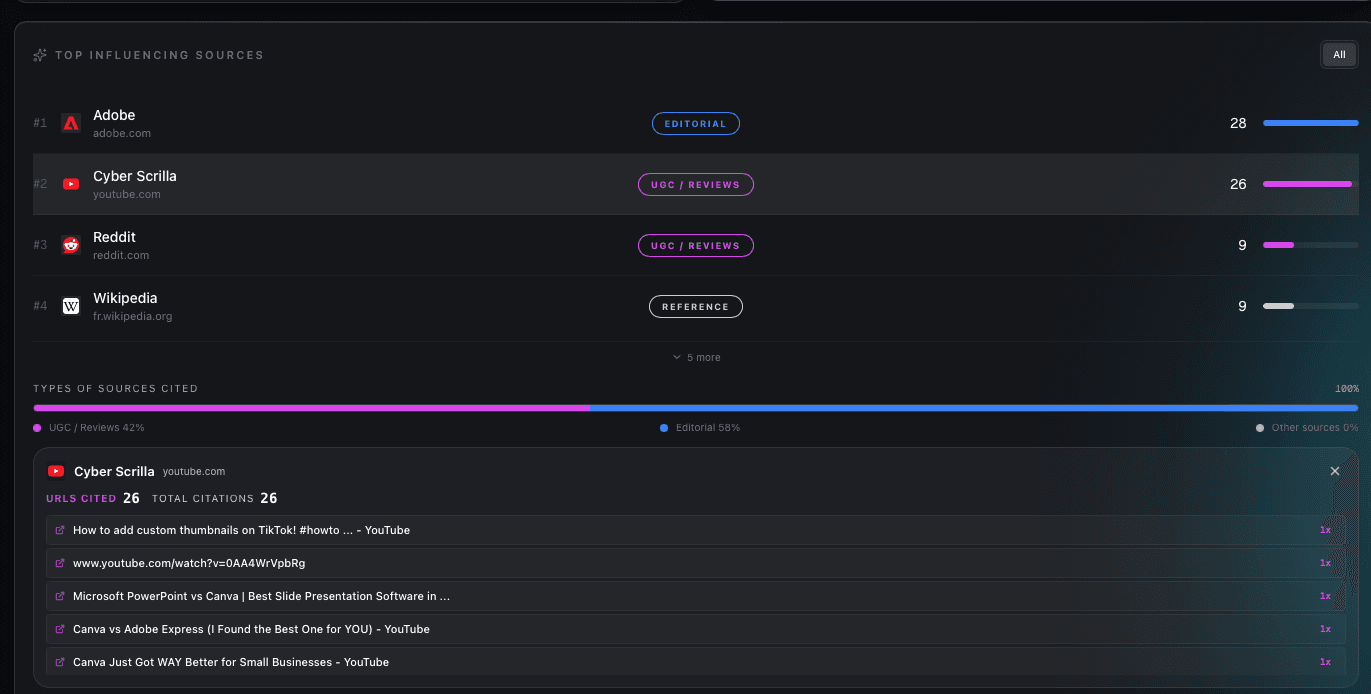Viewport: 1371px width, 694px height.
Task: Open Canva Just Got WAY Better link
Action: tap(231, 662)
